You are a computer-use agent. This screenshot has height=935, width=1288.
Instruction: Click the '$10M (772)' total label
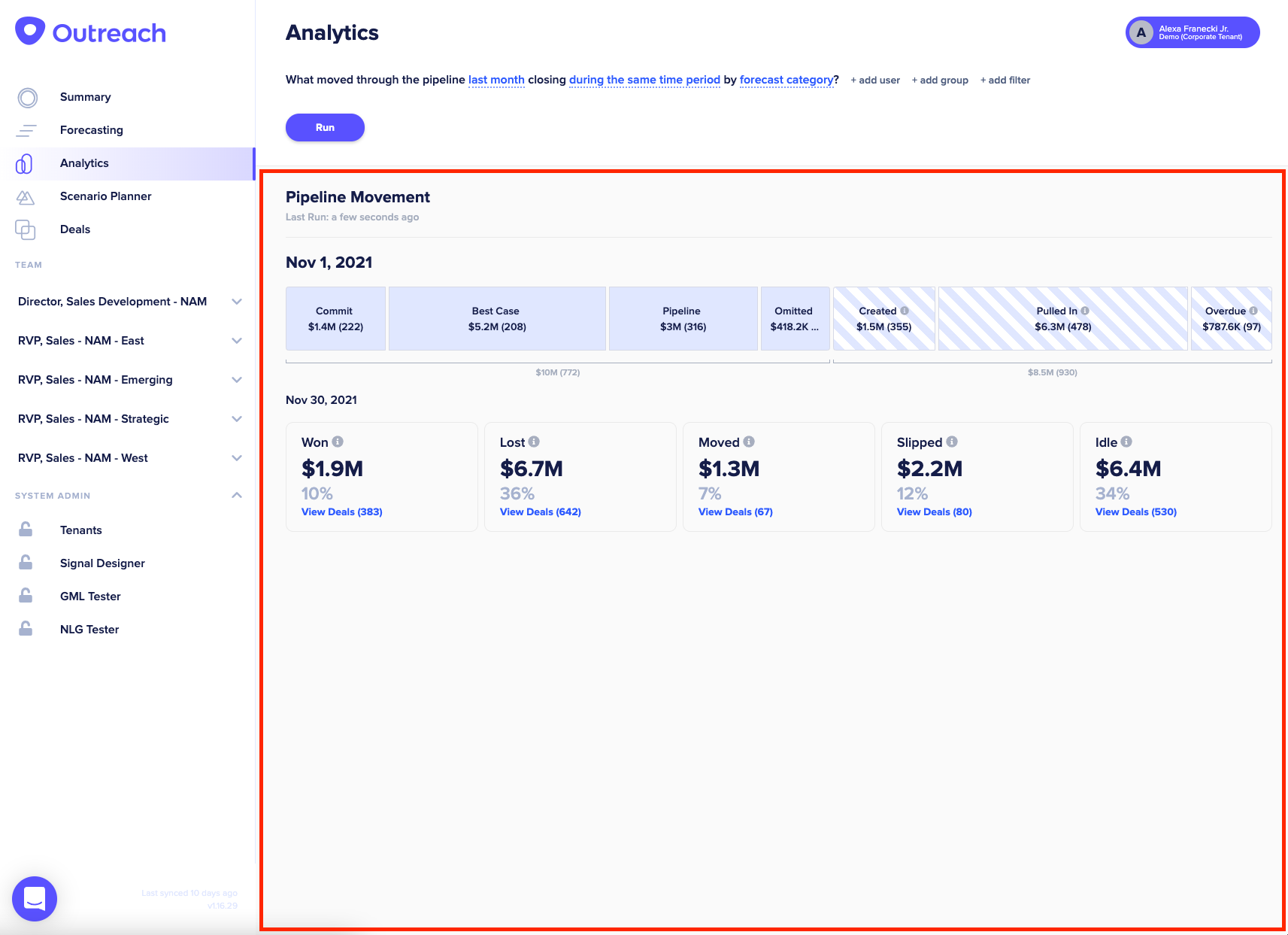[558, 372]
